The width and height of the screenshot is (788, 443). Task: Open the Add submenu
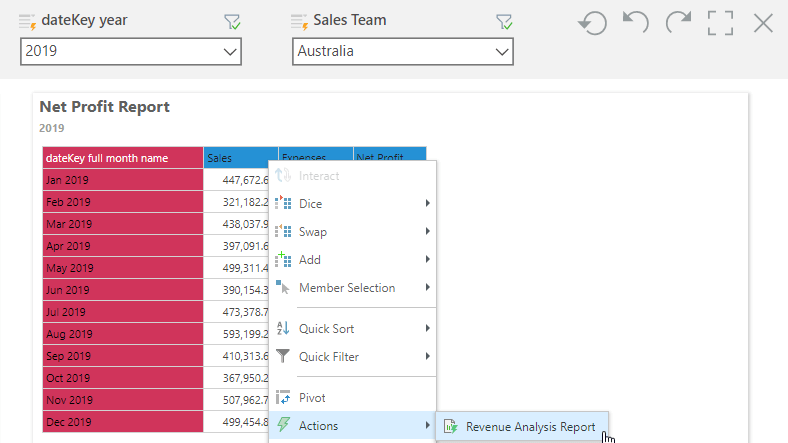pyautogui.click(x=352, y=260)
